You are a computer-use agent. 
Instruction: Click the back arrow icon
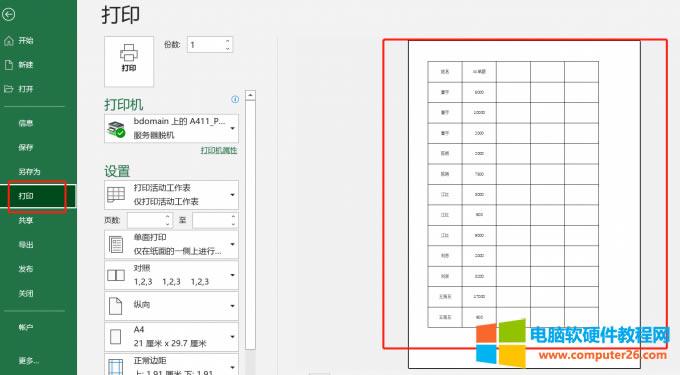tap(9, 14)
